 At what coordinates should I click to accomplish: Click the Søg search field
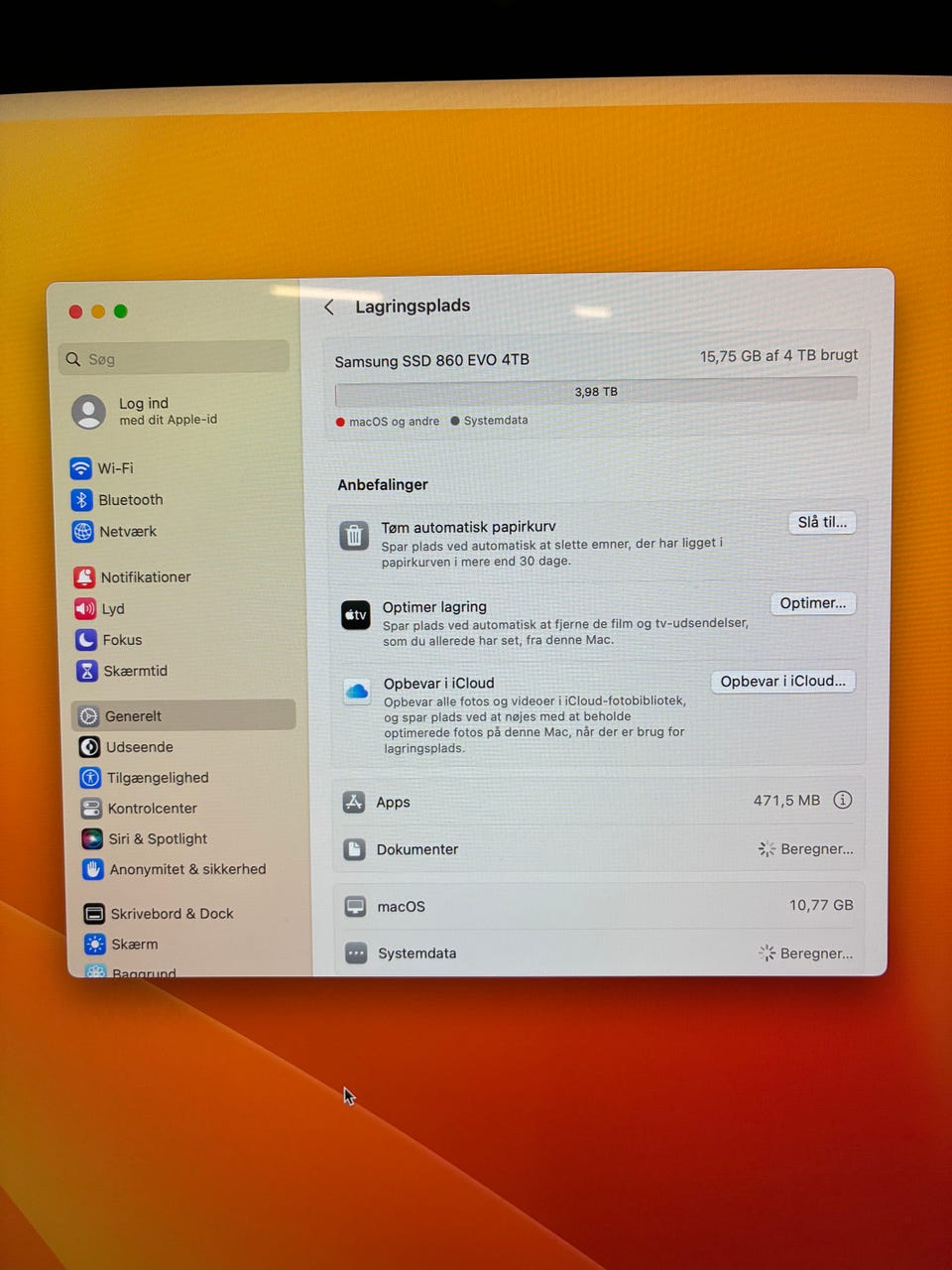[175, 359]
